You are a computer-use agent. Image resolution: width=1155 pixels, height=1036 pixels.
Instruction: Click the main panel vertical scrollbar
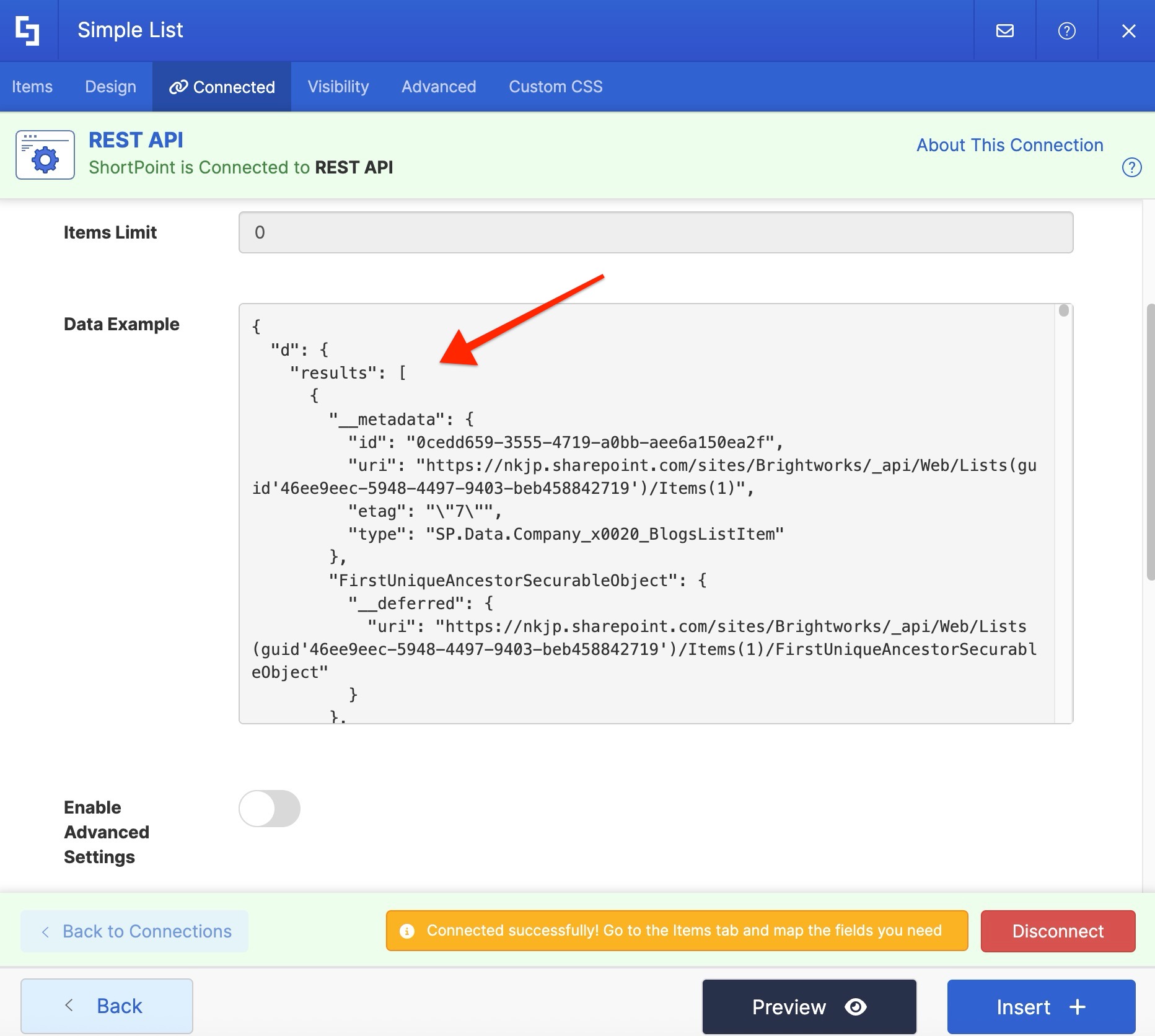pyautogui.click(x=1150, y=442)
